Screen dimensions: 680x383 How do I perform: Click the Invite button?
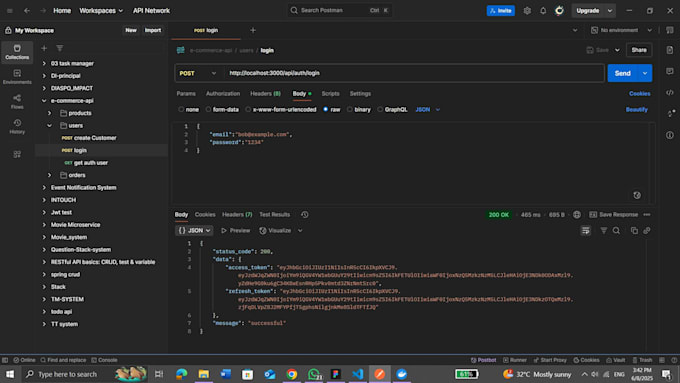[x=500, y=10]
